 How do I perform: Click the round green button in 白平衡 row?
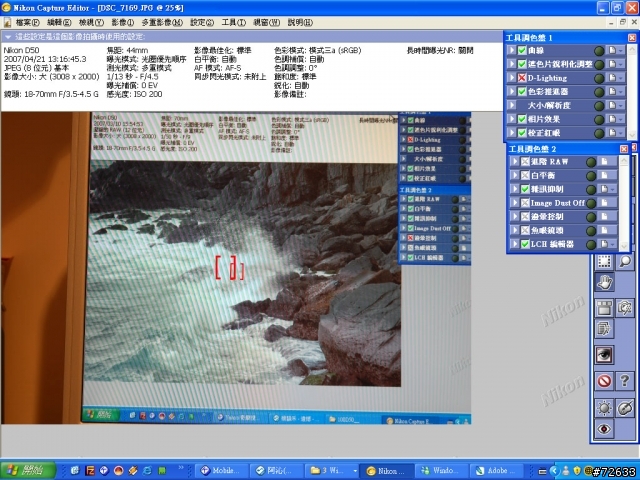point(591,176)
